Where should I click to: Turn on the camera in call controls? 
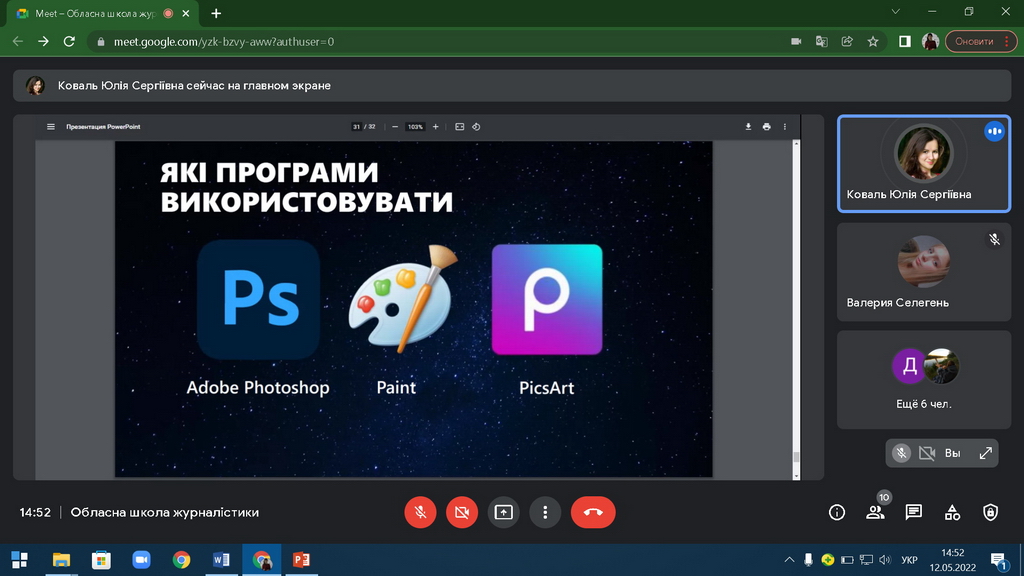coord(462,513)
